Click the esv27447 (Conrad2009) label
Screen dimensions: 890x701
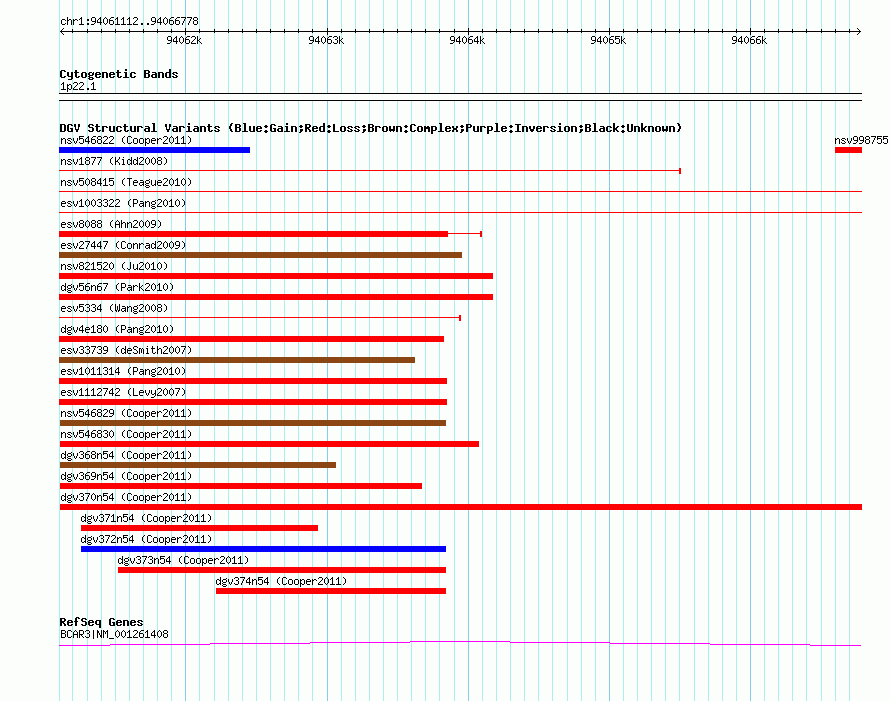click(123, 245)
